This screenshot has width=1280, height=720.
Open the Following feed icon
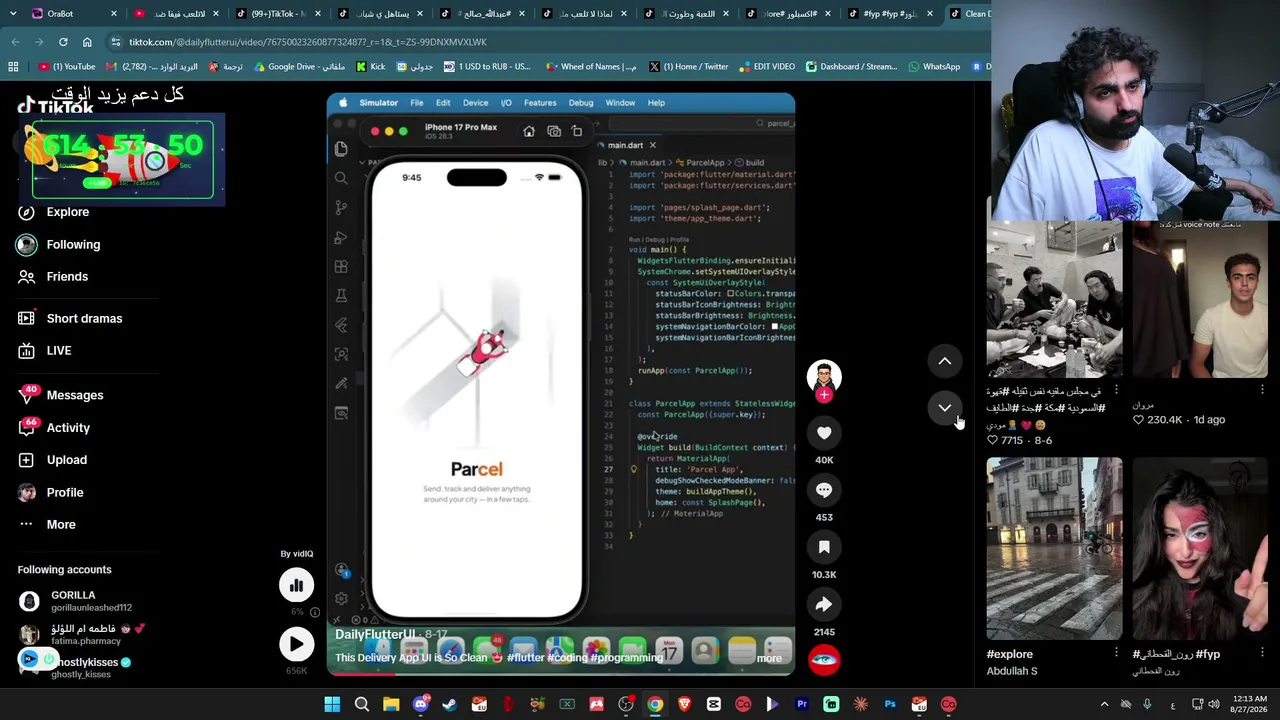(27, 244)
